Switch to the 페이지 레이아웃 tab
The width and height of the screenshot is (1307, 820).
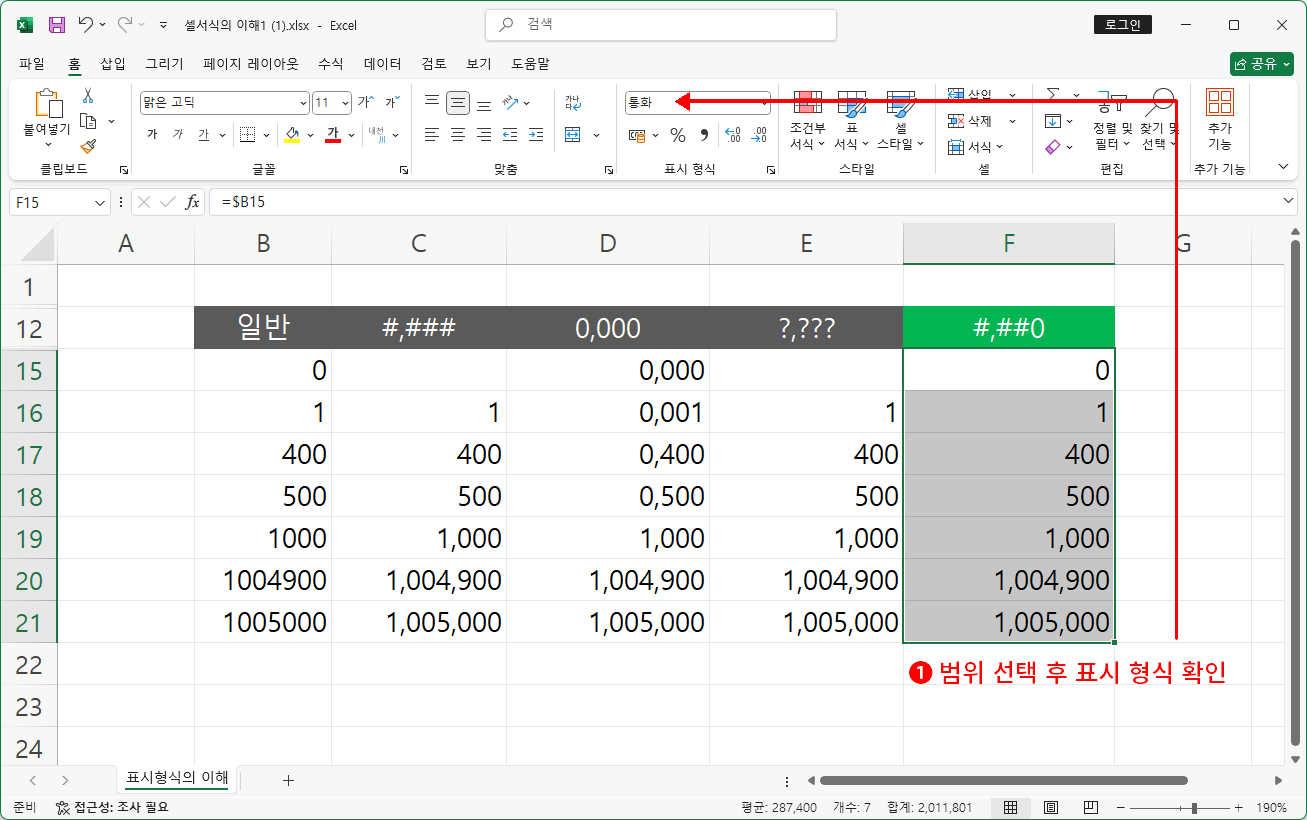(251, 64)
